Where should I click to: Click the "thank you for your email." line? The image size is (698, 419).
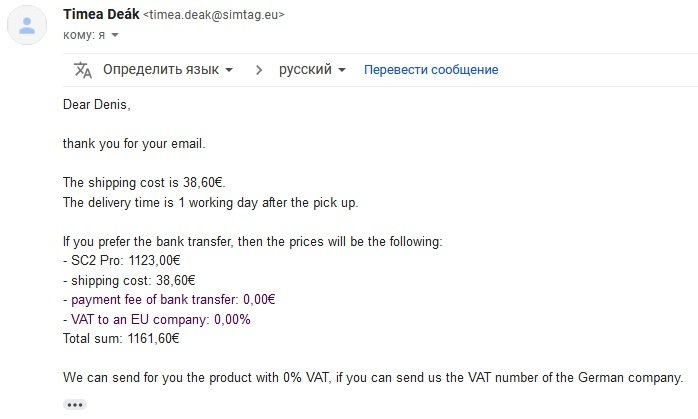tap(134, 143)
